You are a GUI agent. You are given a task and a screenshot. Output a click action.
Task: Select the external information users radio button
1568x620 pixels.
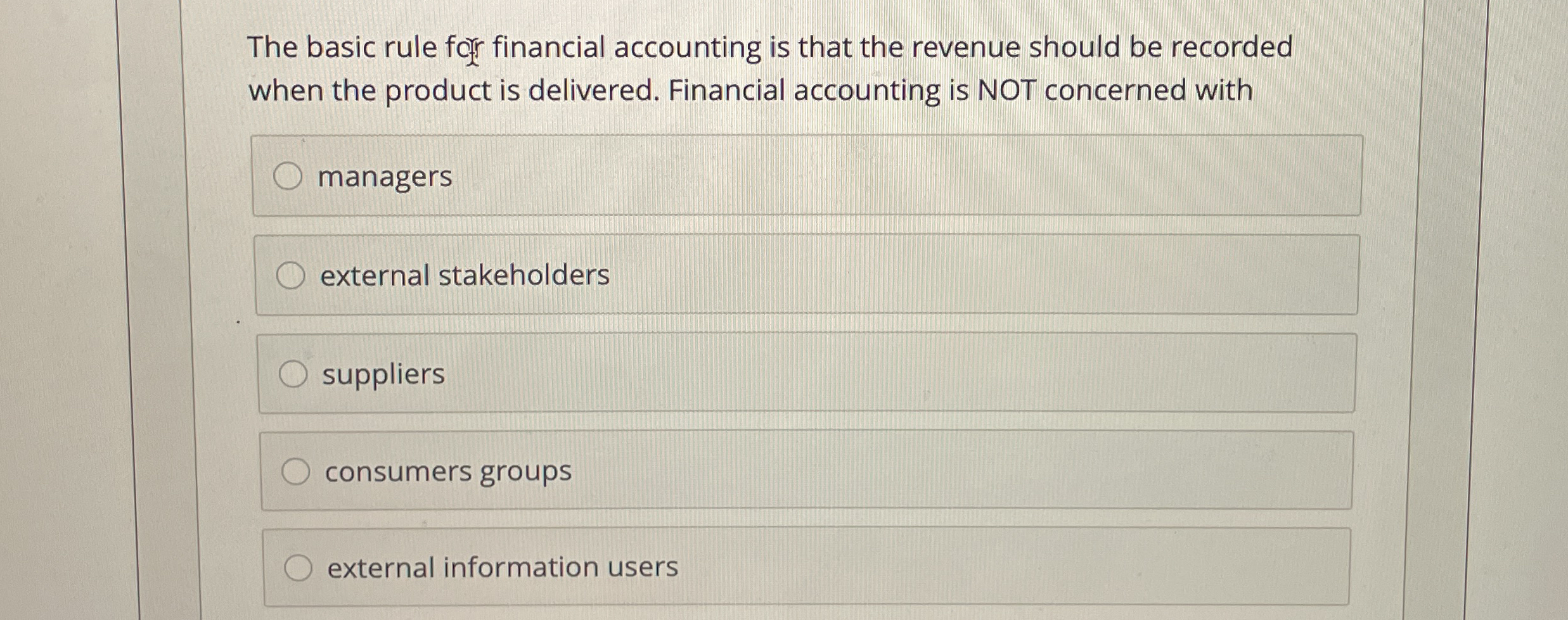(299, 567)
